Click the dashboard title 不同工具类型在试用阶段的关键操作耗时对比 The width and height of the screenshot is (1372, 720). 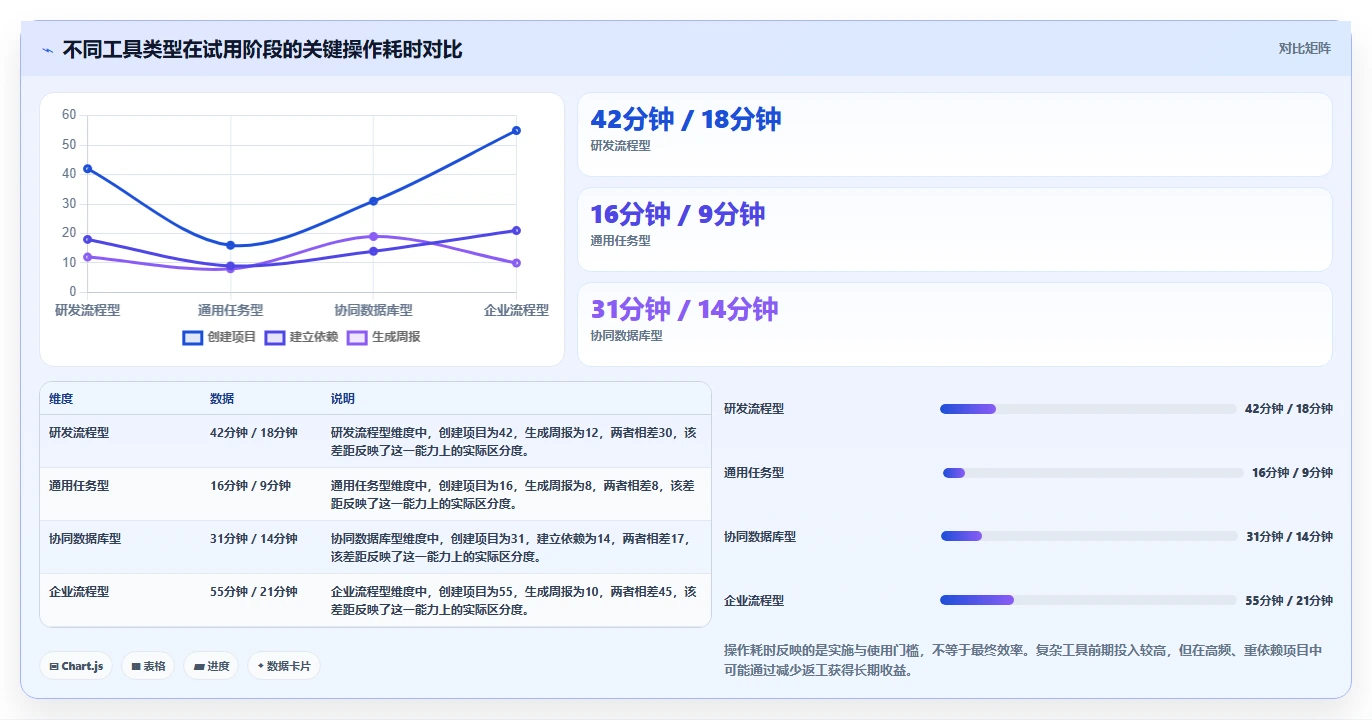coord(262,49)
